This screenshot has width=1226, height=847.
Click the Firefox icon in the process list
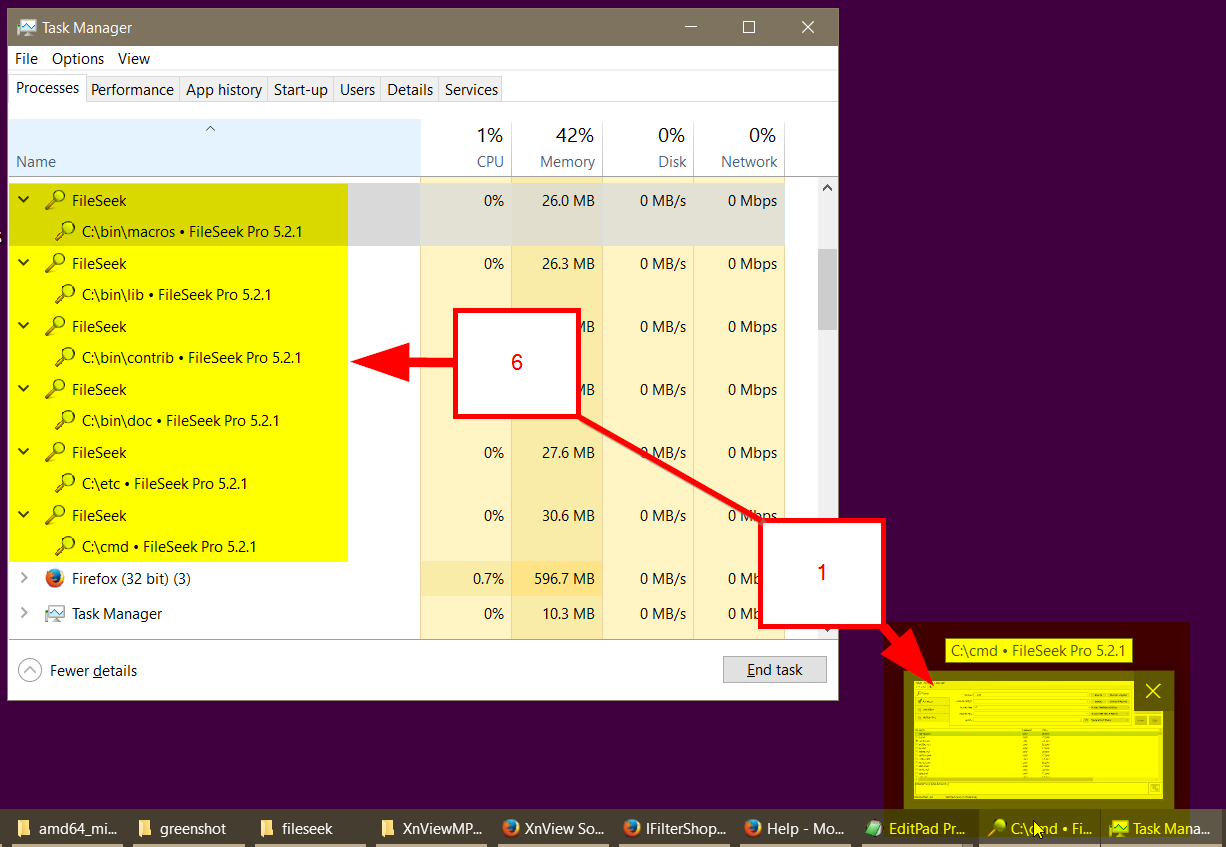[55, 579]
